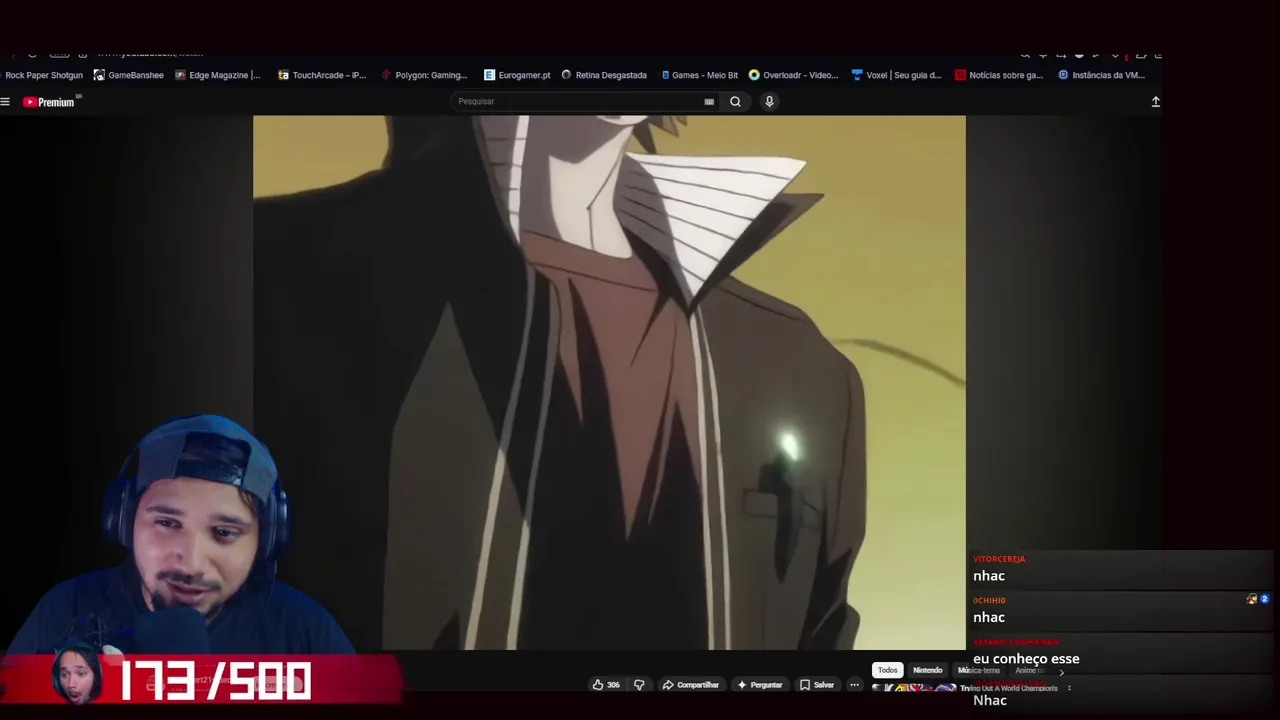The width and height of the screenshot is (1280, 720).
Task: Save video with the Salvar button
Action: coord(817,685)
